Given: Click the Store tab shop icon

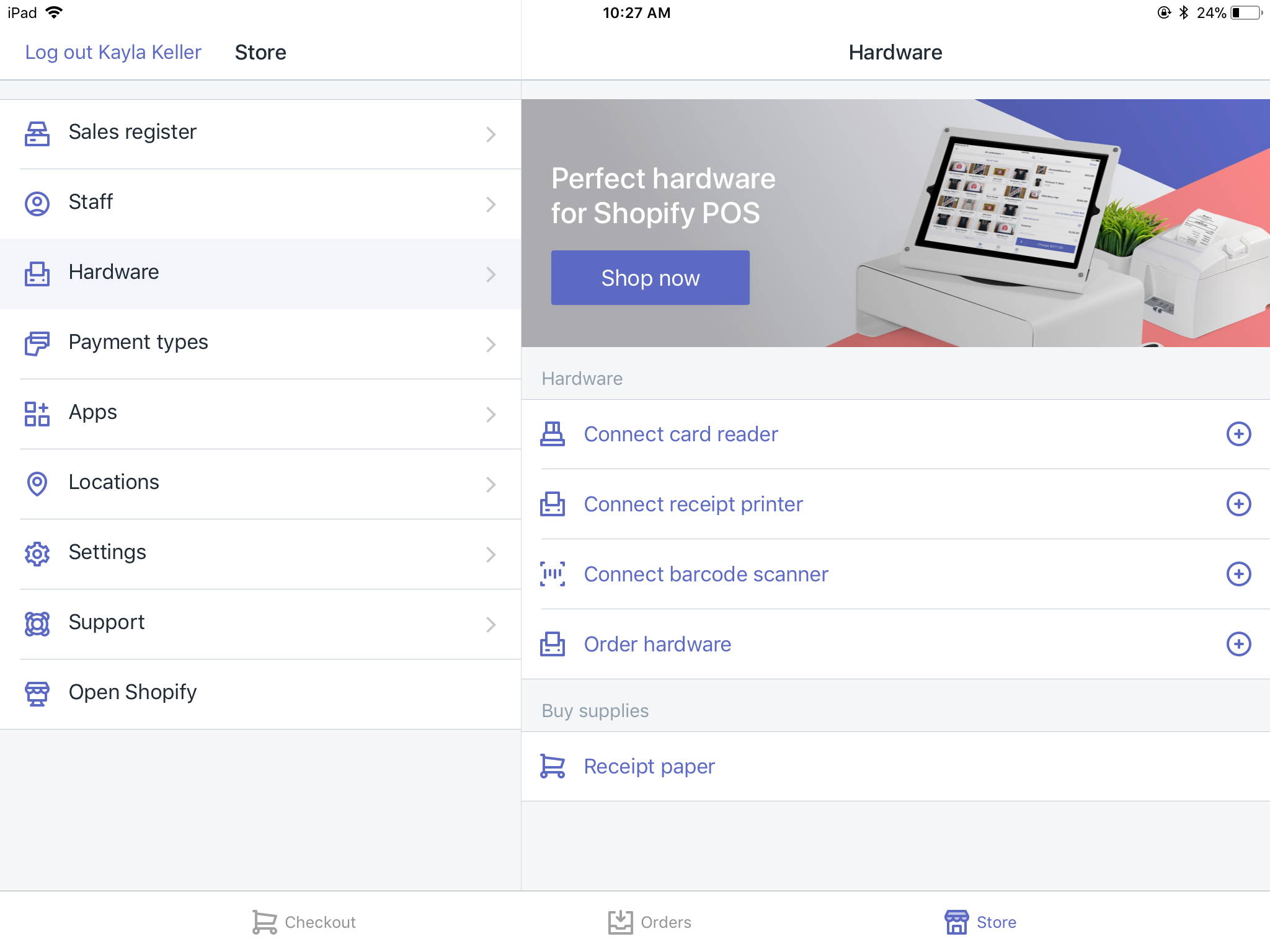Looking at the screenshot, I should 956,922.
